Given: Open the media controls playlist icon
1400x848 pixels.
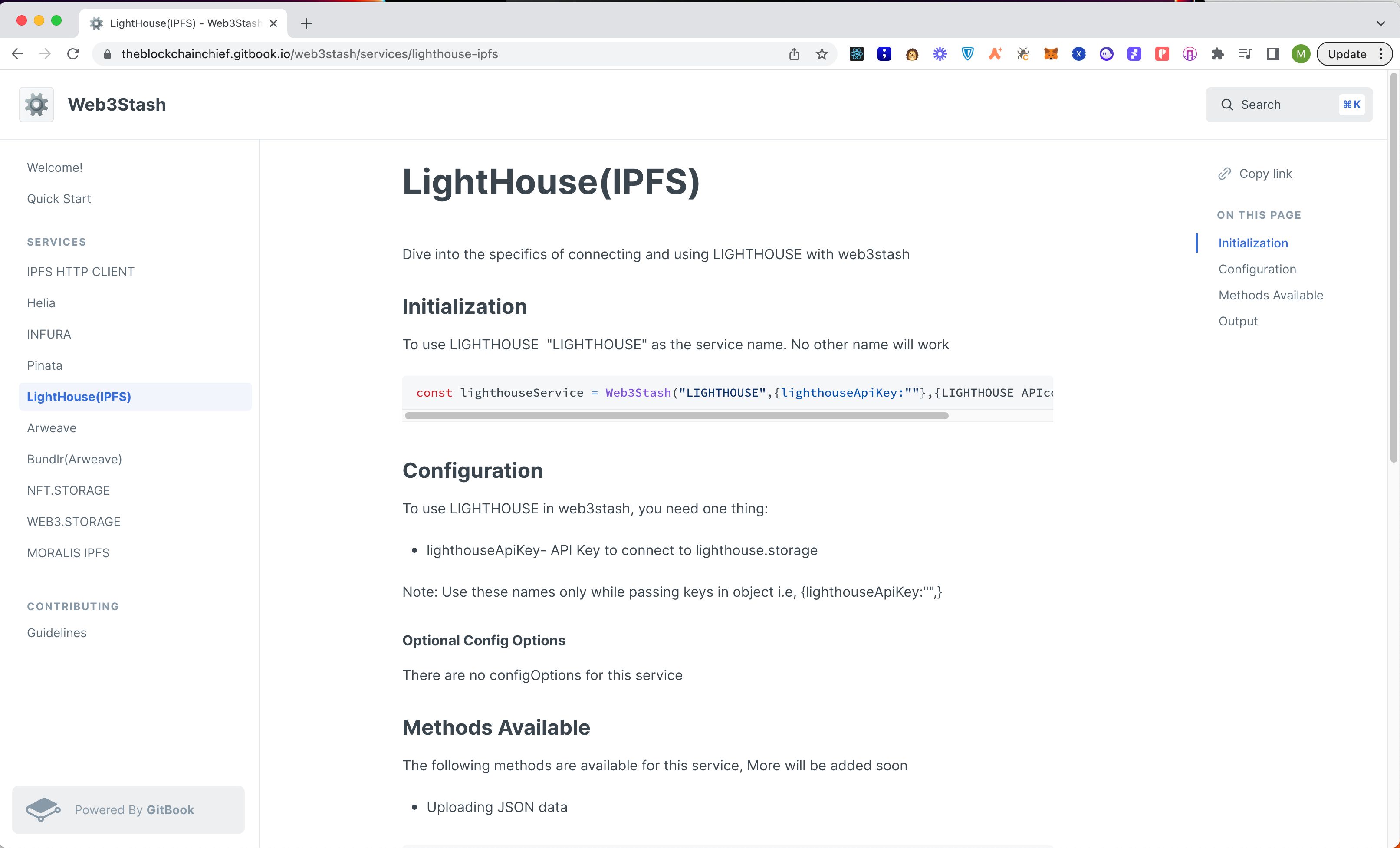Looking at the screenshot, I should click(1246, 54).
